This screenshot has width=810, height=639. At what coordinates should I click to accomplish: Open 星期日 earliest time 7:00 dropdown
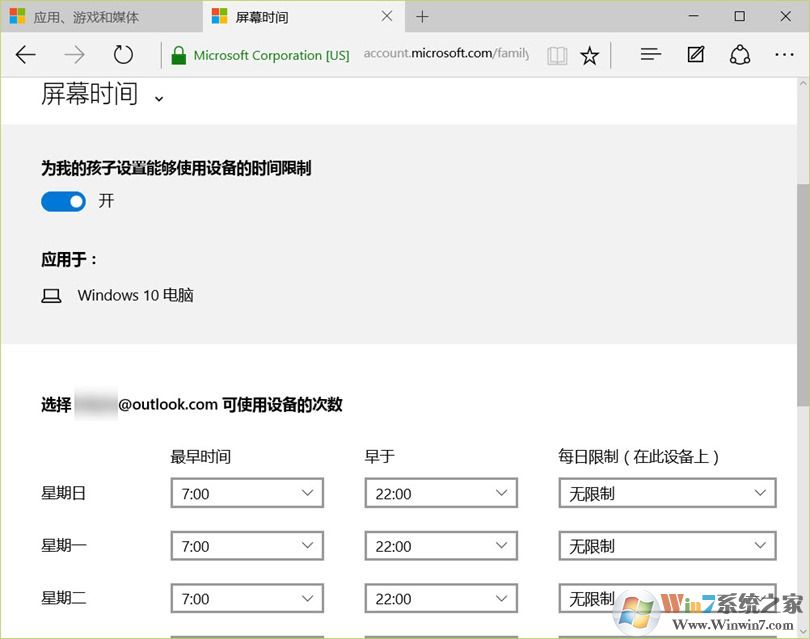[x=247, y=493]
